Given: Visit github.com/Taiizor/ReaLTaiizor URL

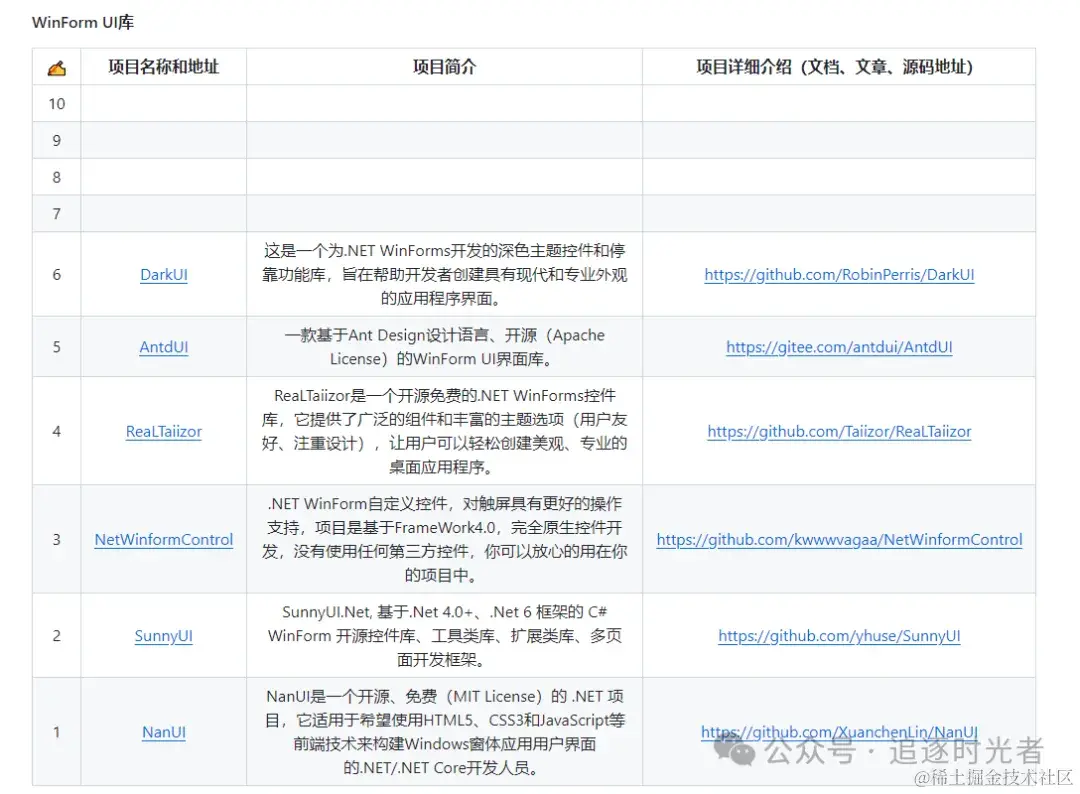Looking at the screenshot, I should tap(839, 432).
